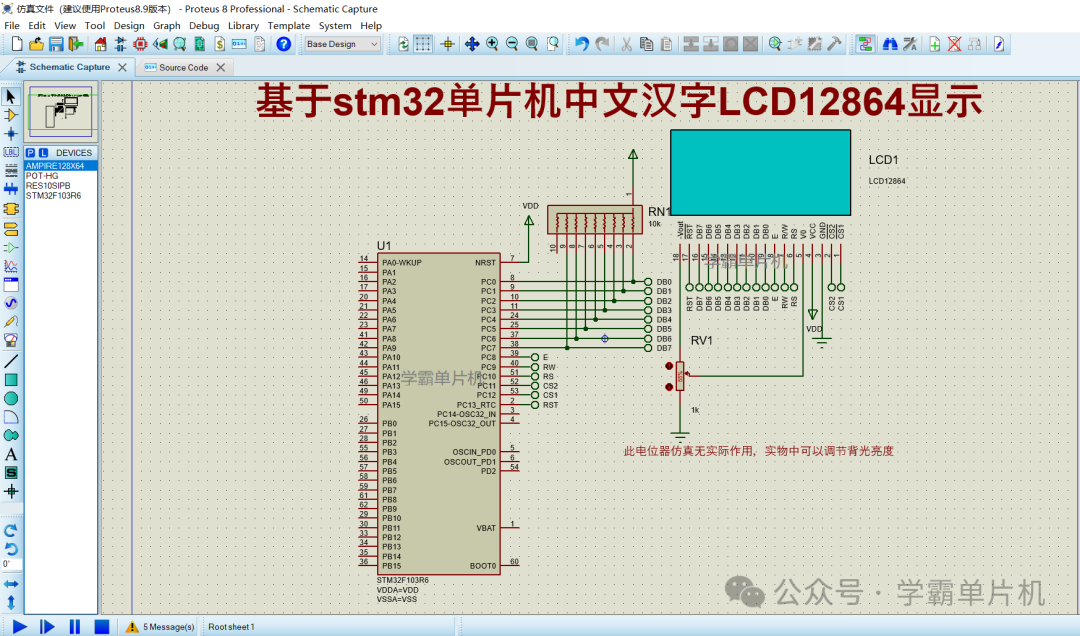Select RES10SIPB in the devices list
This screenshot has width=1080, height=636.
pyautogui.click(x=61, y=185)
